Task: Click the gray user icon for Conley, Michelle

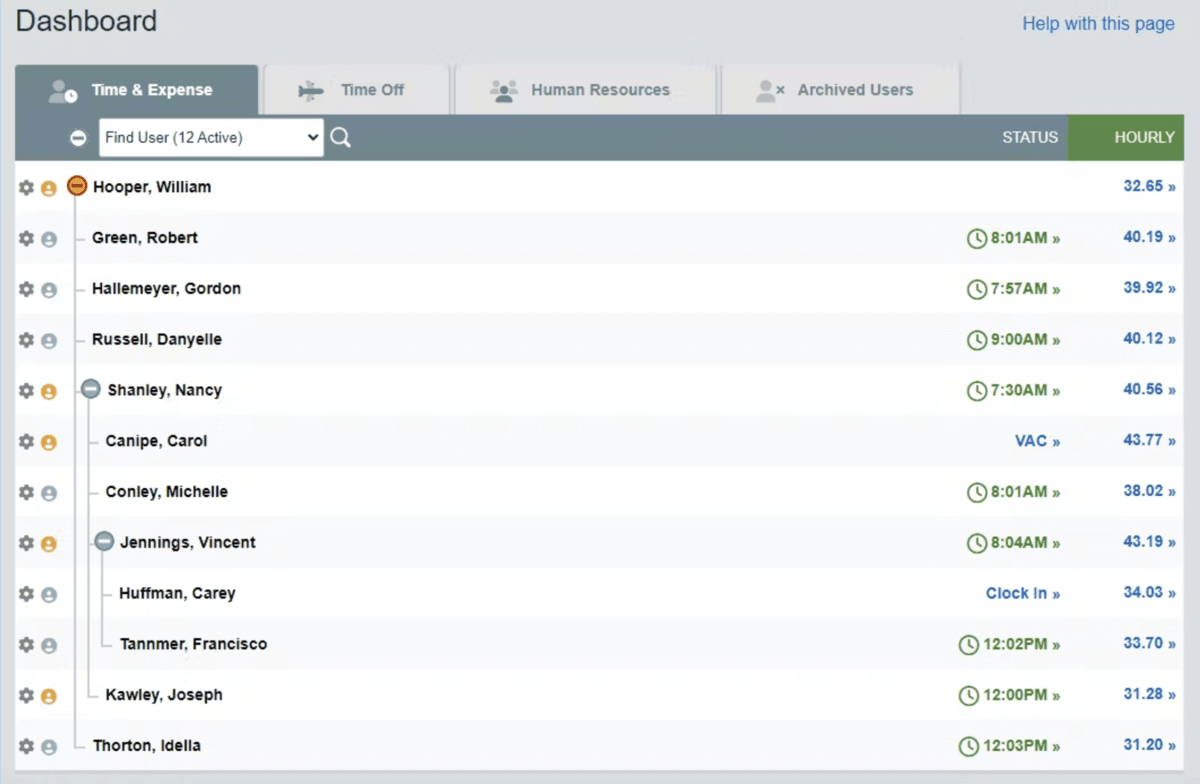Action: pyautogui.click(x=49, y=493)
